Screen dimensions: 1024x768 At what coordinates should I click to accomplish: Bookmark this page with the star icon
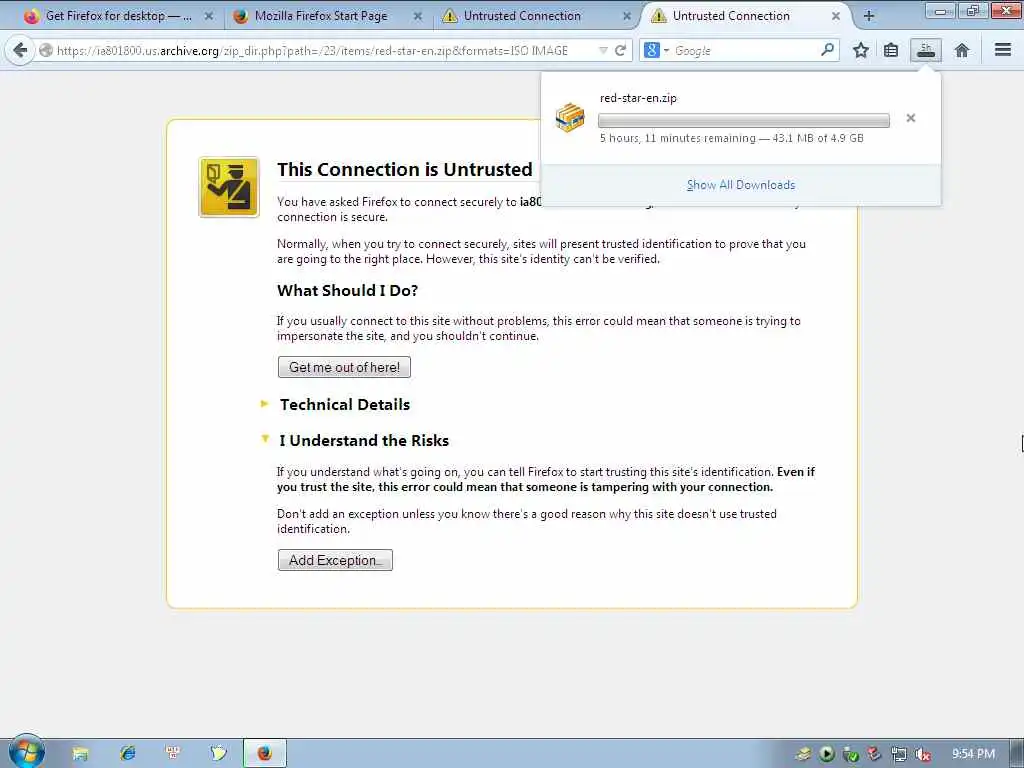tap(861, 50)
